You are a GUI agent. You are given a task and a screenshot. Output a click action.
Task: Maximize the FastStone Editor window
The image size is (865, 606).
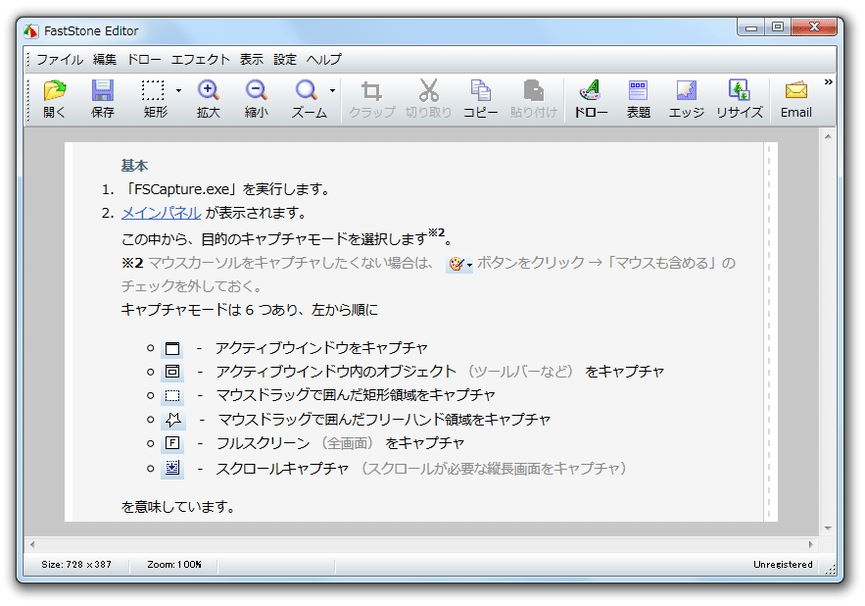pyautogui.click(x=778, y=27)
